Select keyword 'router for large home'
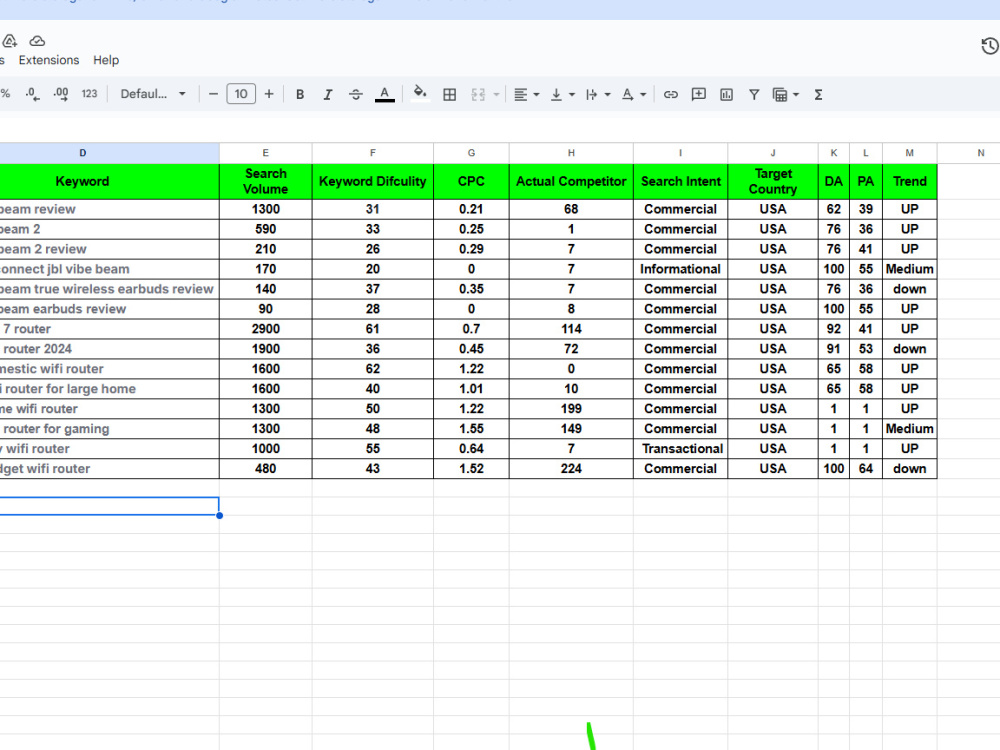Viewport: 1000px width, 750px height. pos(109,389)
